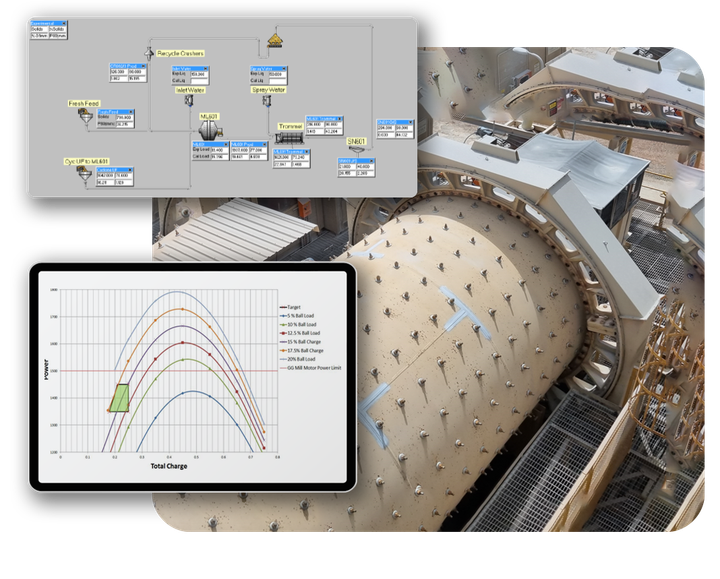The width and height of the screenshot is (720, 579).
Task: Select the Fresh Feed feeder icon
Action: point(85,117)
